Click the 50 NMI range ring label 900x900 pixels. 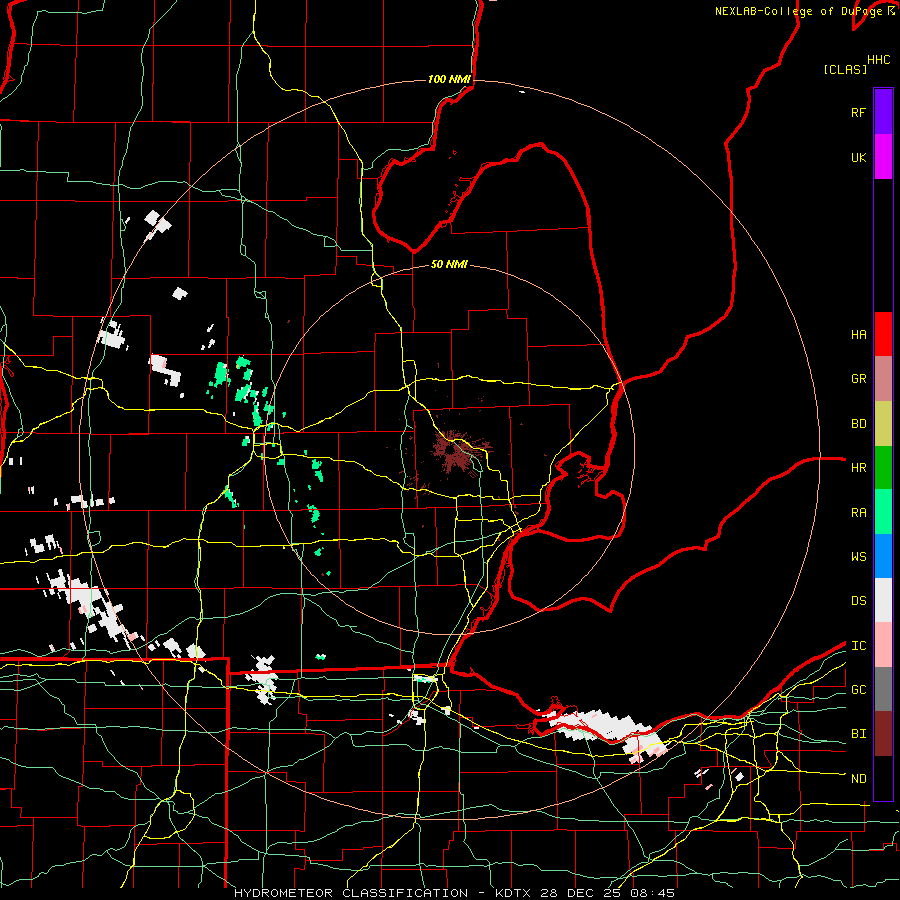click(x=449, y=264)
